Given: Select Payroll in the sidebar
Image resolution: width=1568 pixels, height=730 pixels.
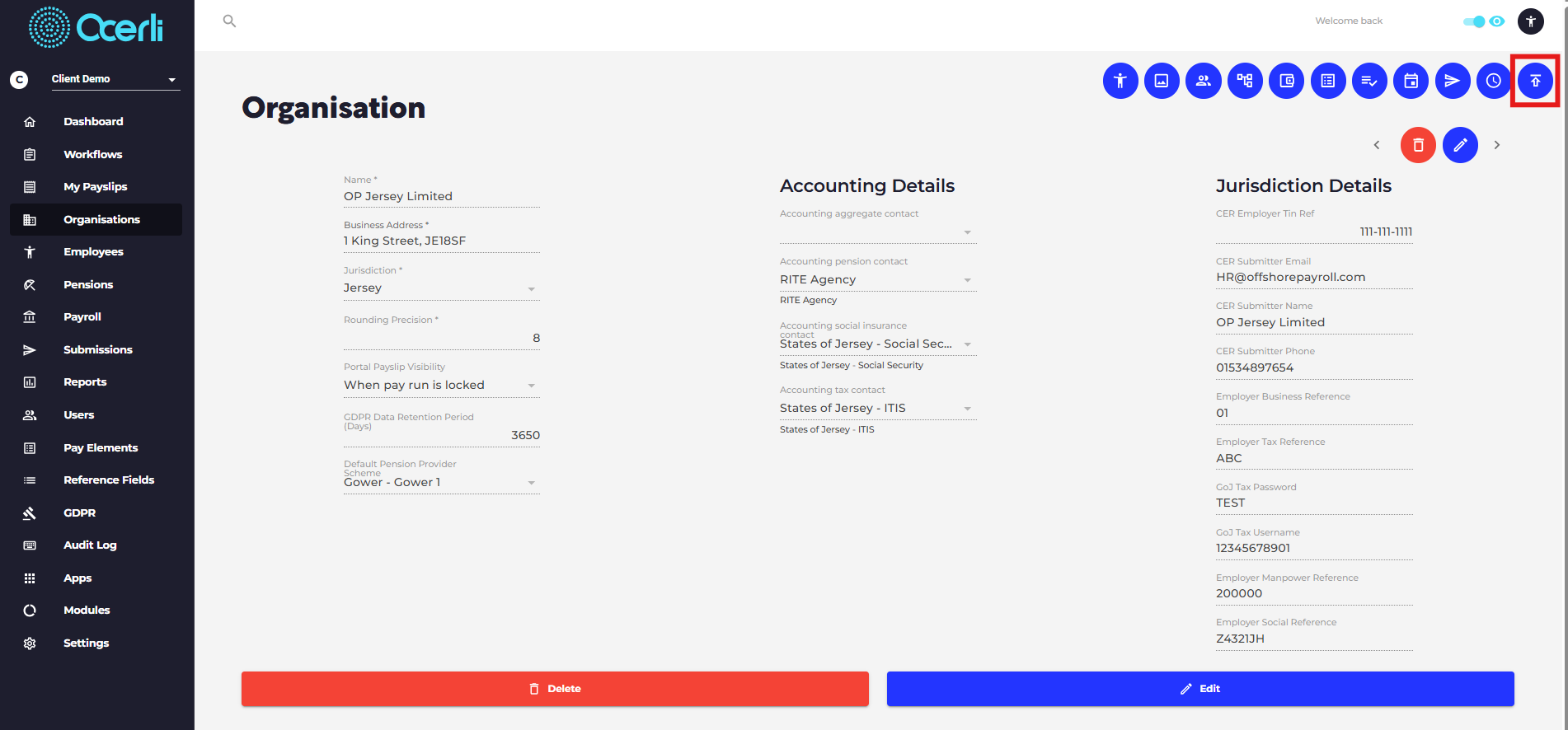Looking at the screenshot, I should point(96,317).
